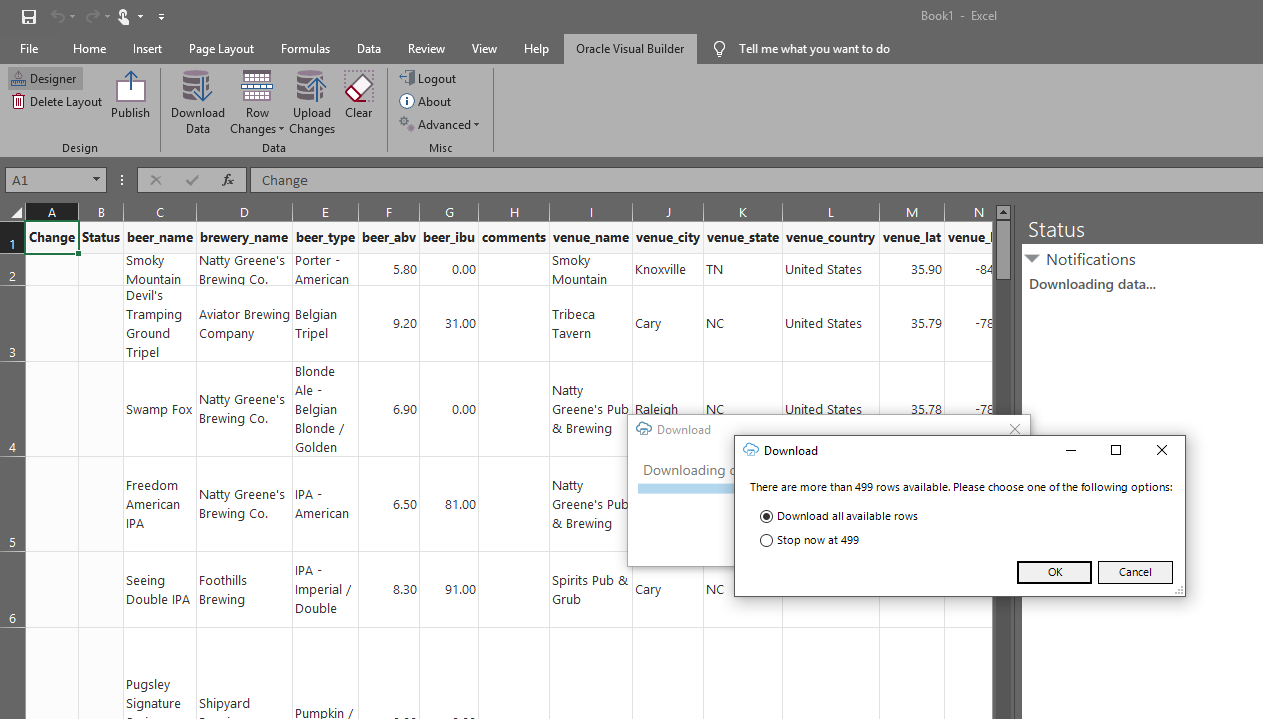
Task: Open the Advanced dropdown menu
Action: pos(439,124)
